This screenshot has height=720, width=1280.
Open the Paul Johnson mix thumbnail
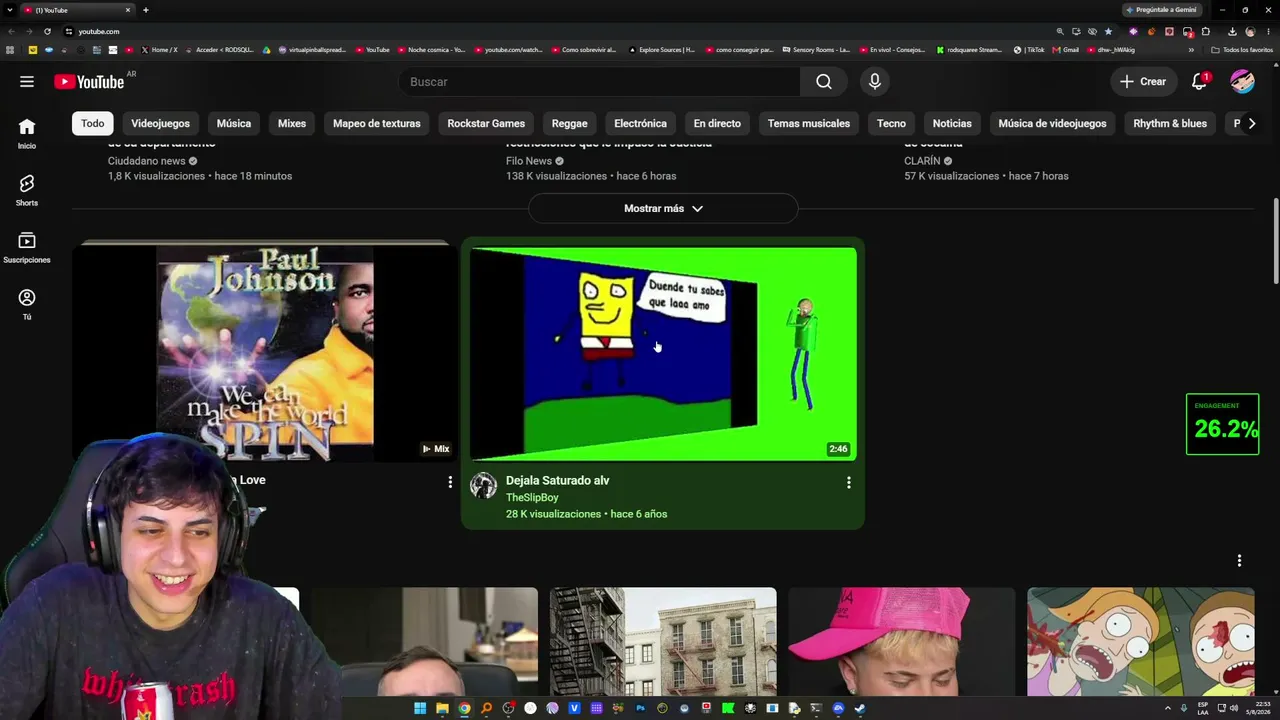point(265,352)
